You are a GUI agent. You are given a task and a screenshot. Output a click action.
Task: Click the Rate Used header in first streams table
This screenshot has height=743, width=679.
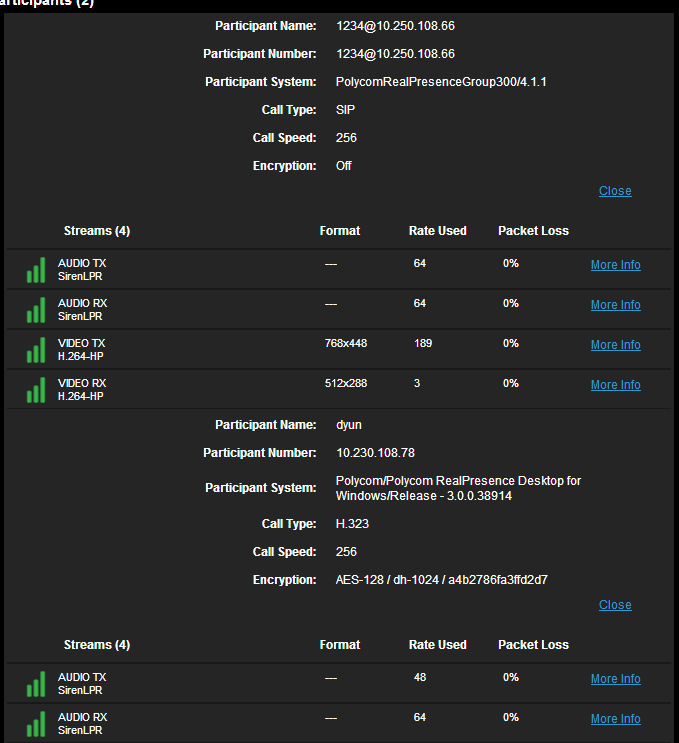pos(437,231)
